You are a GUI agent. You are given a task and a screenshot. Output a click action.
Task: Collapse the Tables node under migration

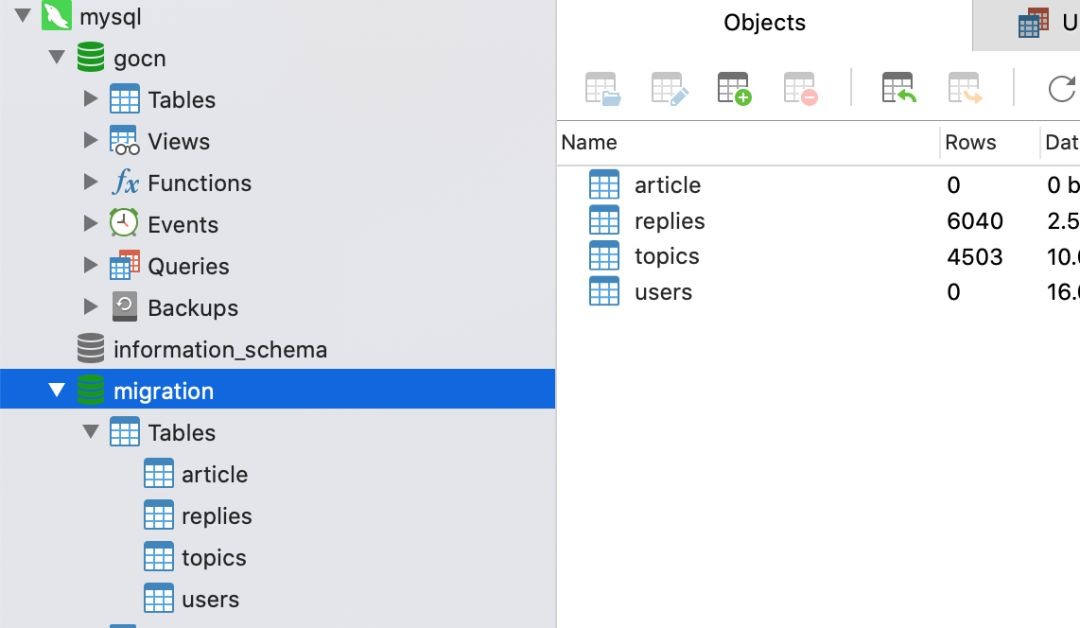click(x=91, y=432)
